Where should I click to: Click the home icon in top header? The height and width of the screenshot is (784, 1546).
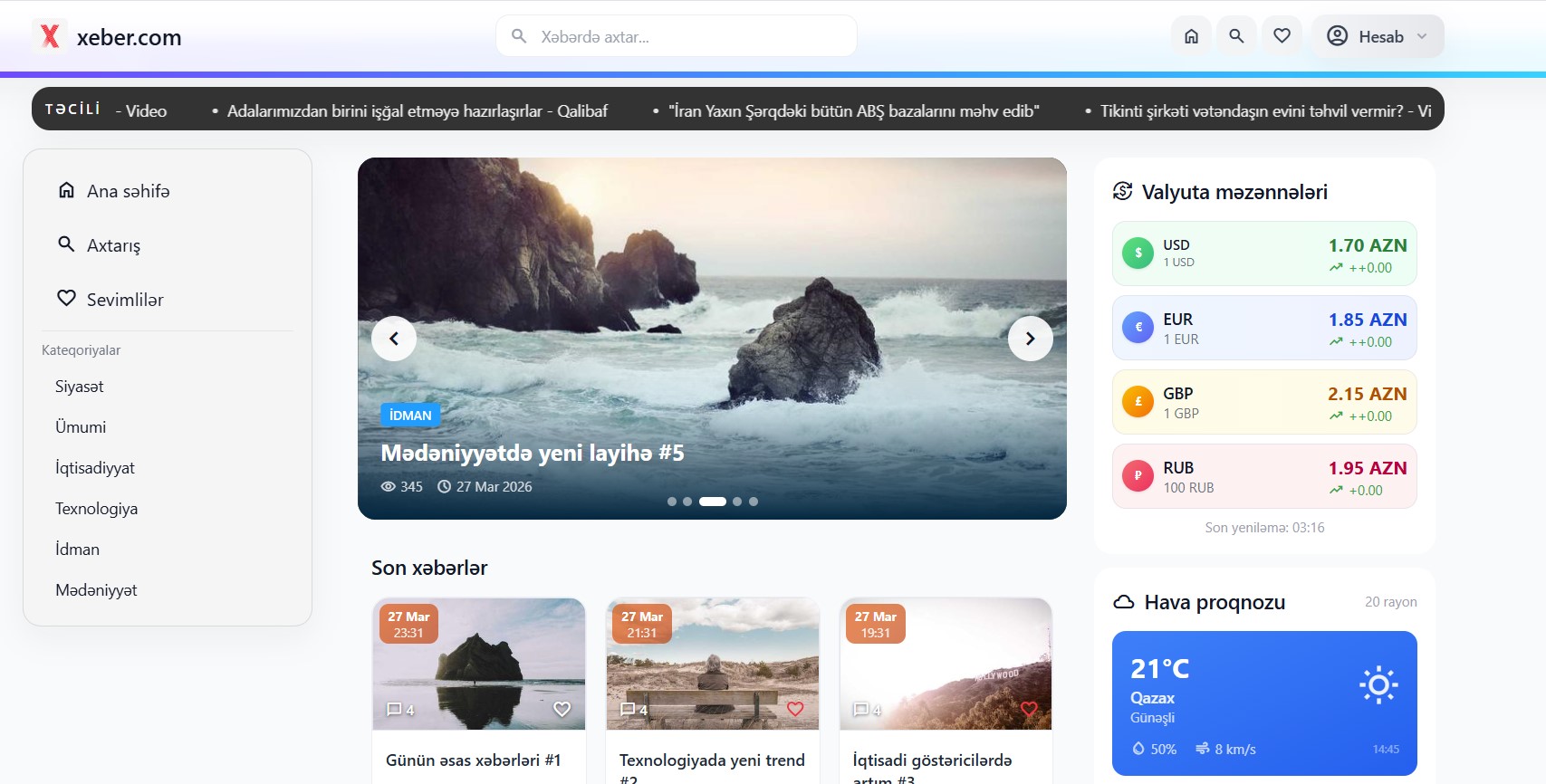tap(1191, 36)
